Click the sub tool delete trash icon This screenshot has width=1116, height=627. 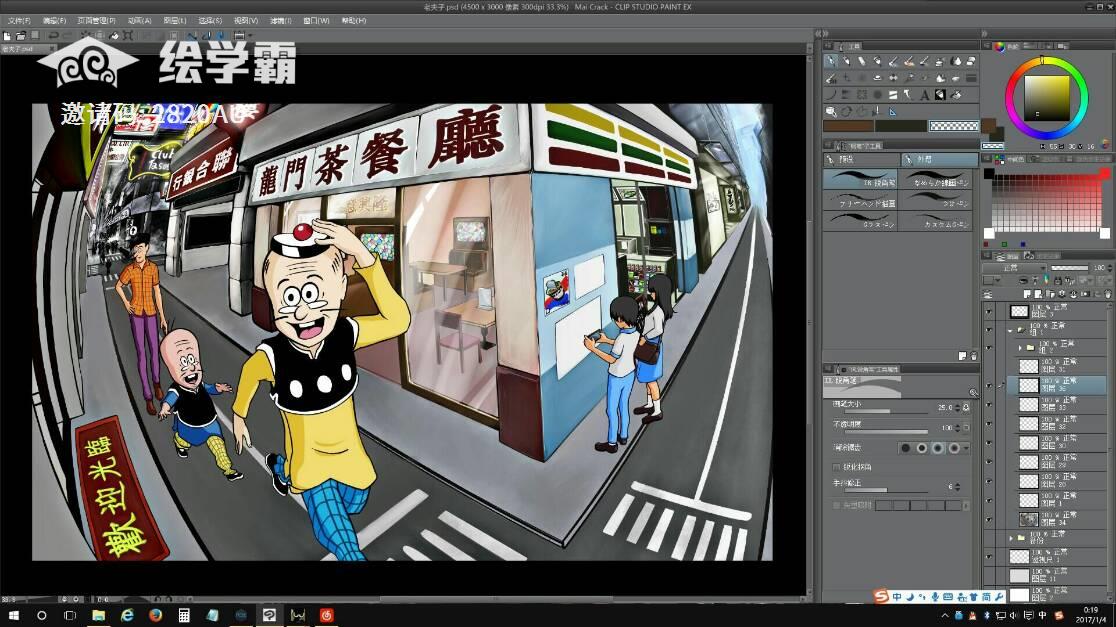tap(974, 355)
